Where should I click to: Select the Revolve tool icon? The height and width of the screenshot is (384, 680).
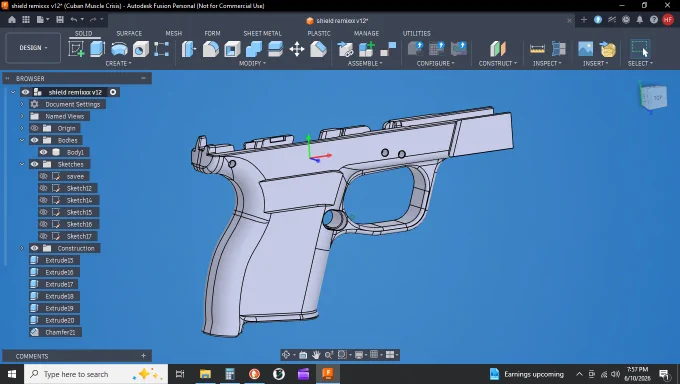(119, 49)
